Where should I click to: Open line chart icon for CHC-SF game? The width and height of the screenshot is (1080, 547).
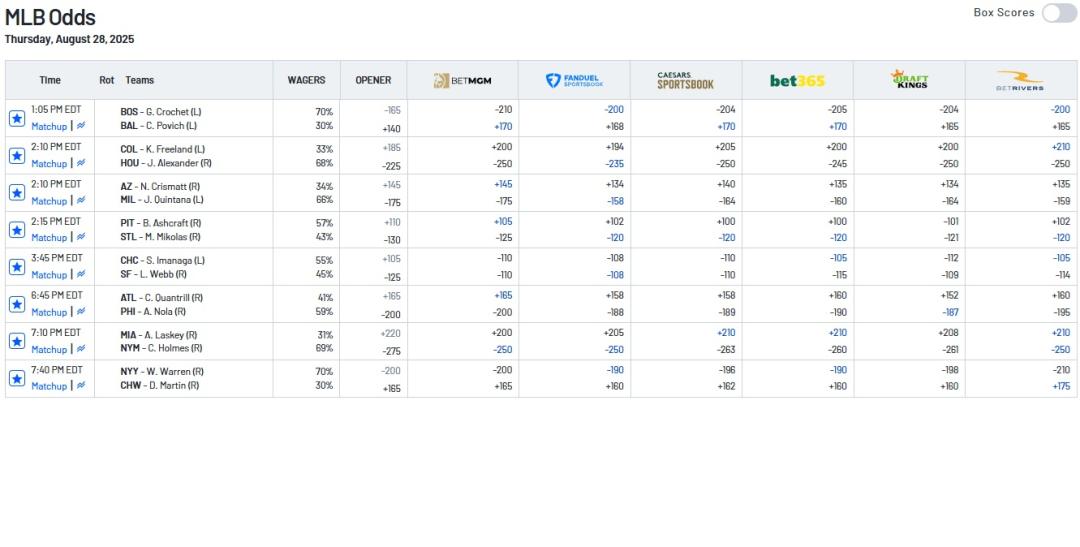coord(81,275)
